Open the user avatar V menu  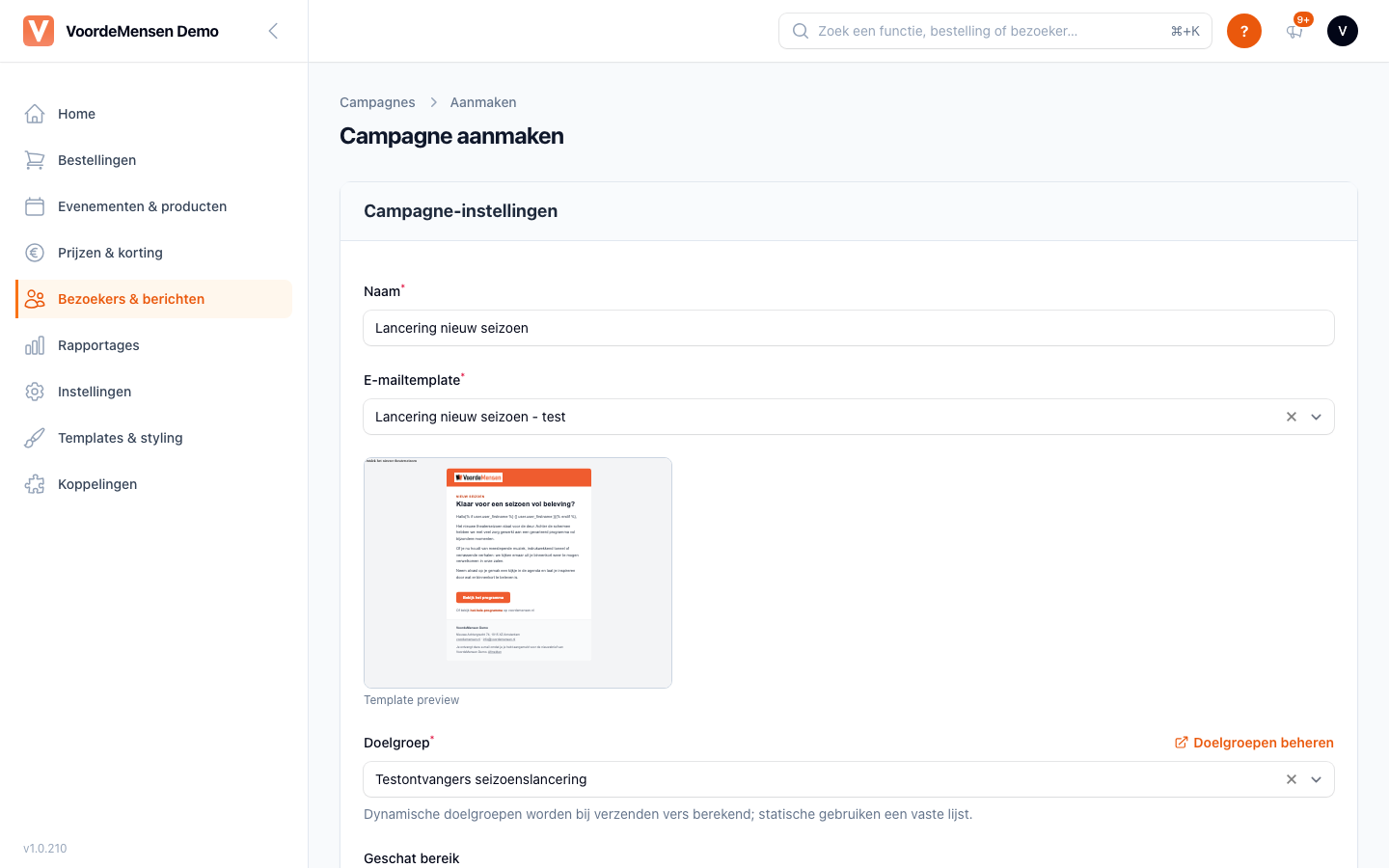click(x=1343, y=31)
